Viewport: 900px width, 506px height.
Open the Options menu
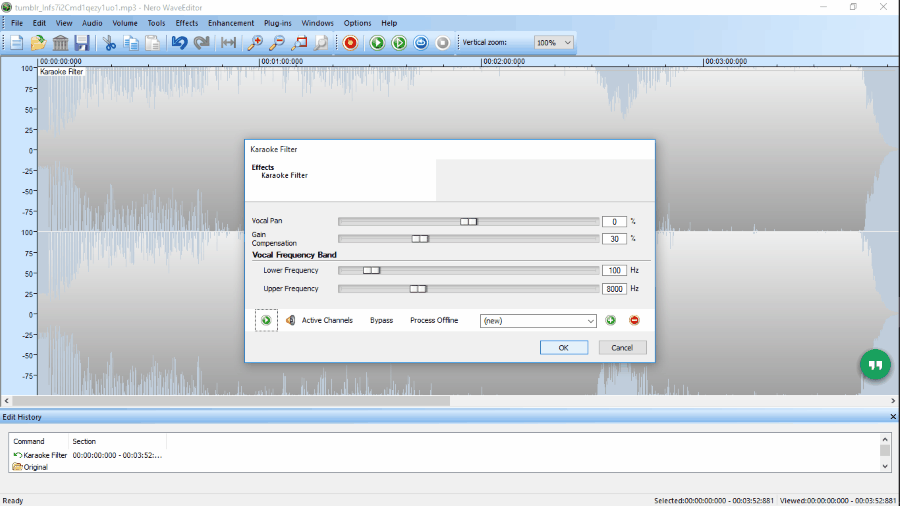tap(358, 23)
